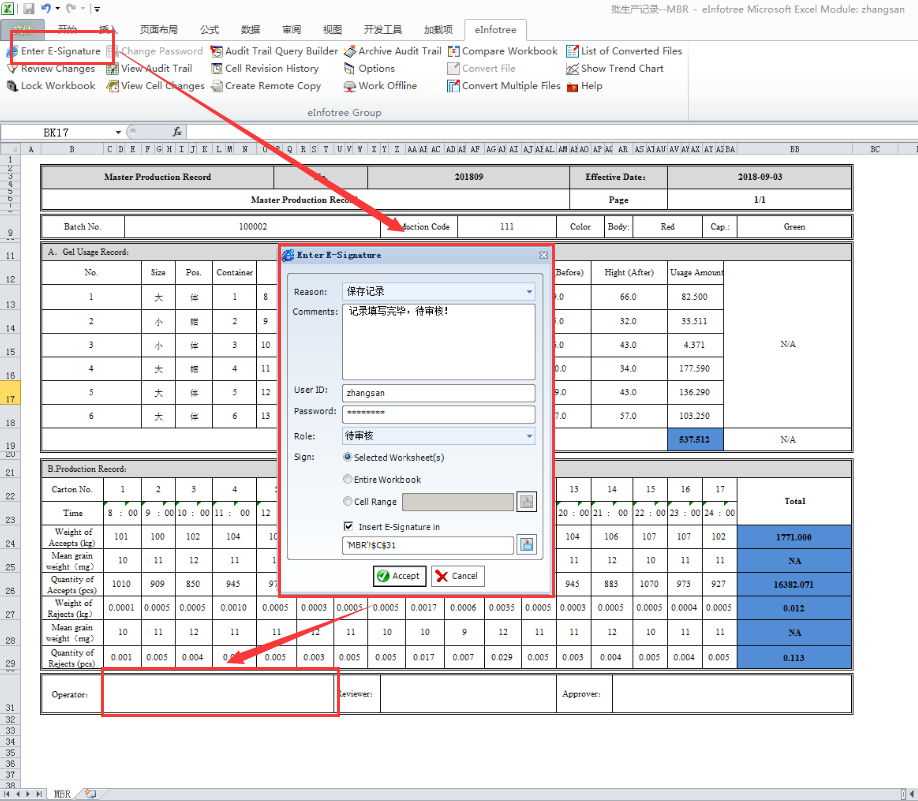Click the Accept button
This screenshot has height=801, width=918.
398,576
